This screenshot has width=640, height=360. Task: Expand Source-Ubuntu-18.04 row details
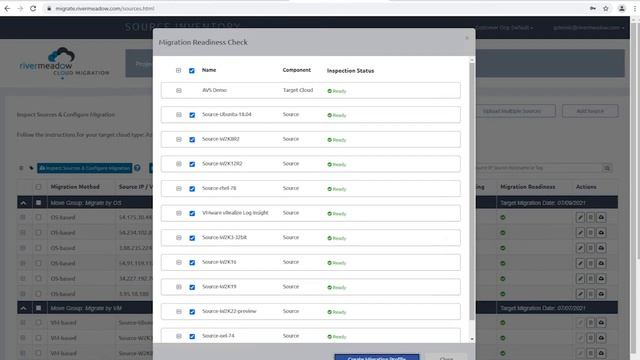pos(179,115)
